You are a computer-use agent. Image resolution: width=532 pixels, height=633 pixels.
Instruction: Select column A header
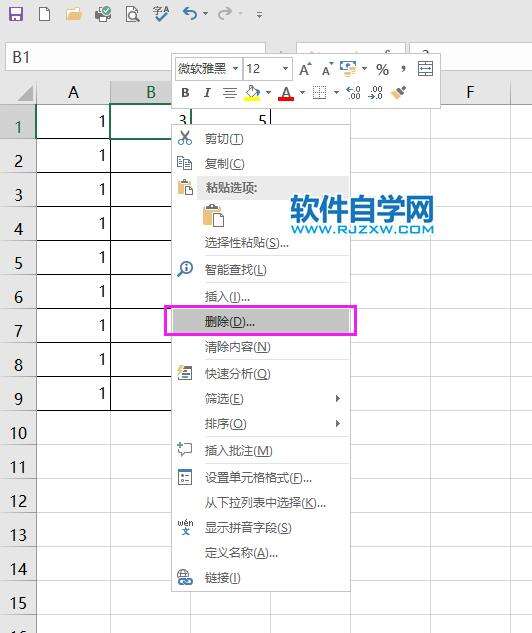point(73,92)
